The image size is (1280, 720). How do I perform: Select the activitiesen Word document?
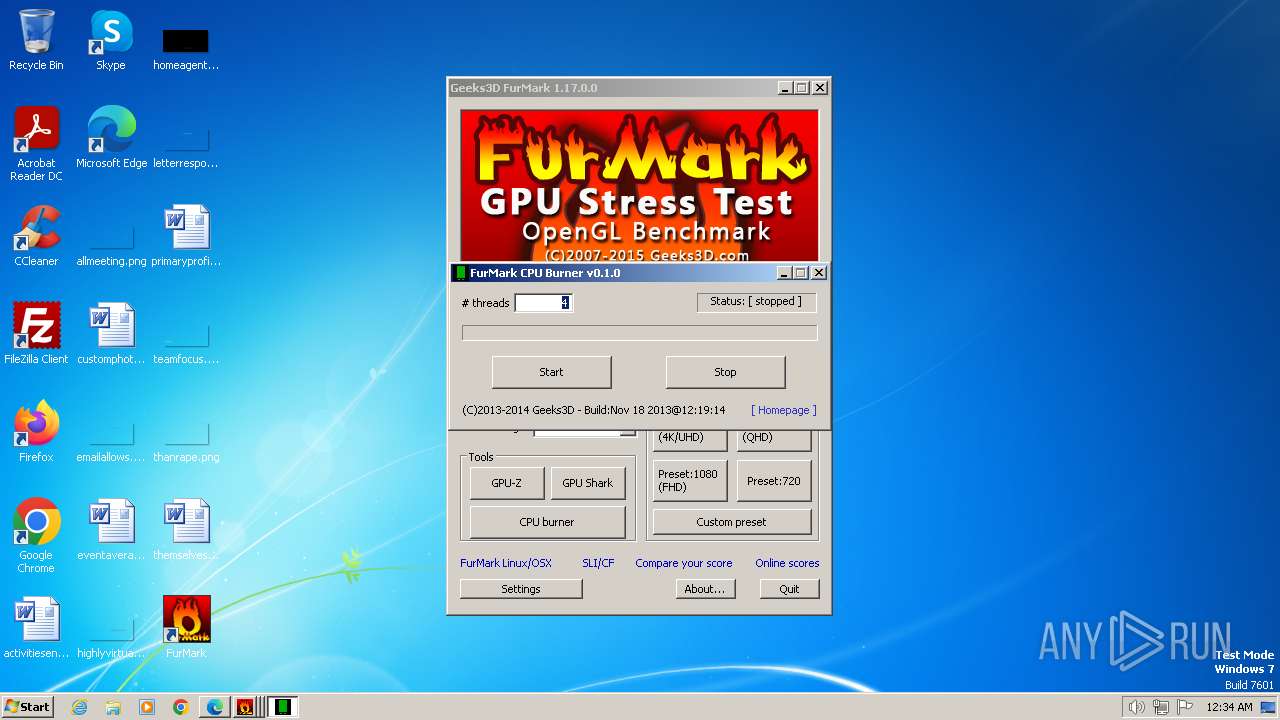click(x=36, y=628)
